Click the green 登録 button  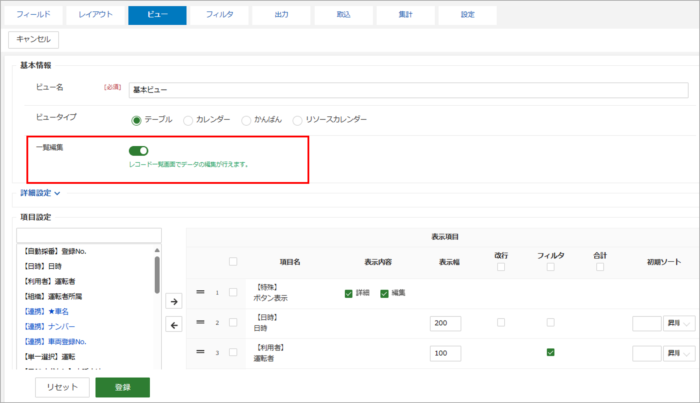[x=123, y=387]
